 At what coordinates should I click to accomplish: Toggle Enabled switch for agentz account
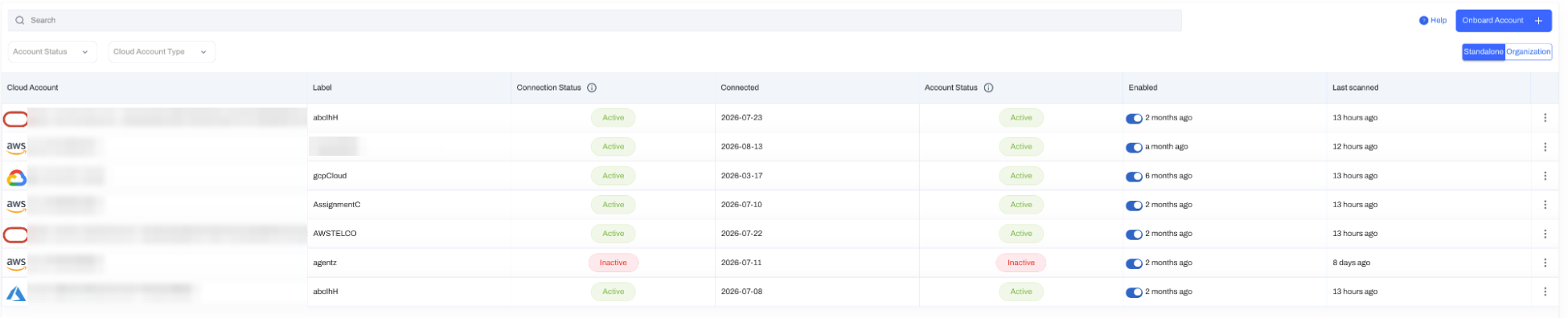(1134, 263)
